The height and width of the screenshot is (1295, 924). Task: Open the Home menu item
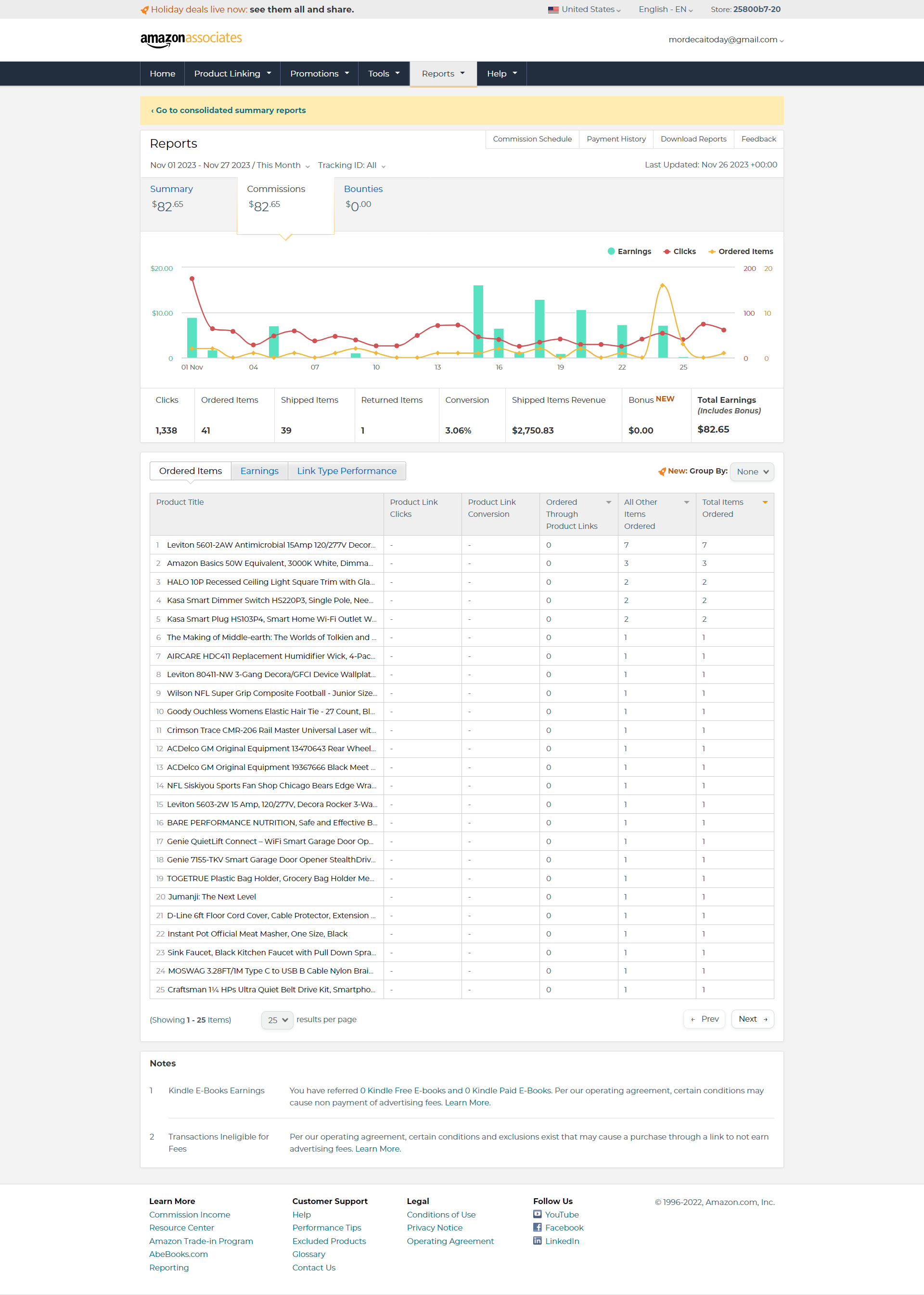(x=162, y=74)
